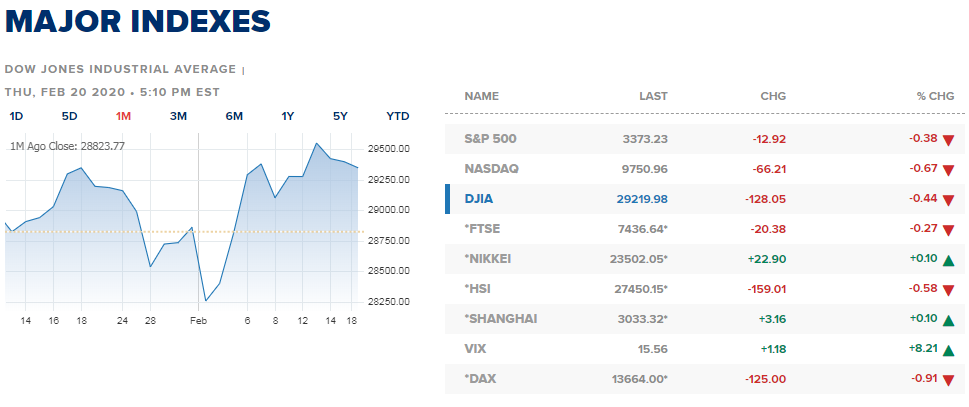Open the VIX index row
The image size is (969, 407).
tap(705, 349)
